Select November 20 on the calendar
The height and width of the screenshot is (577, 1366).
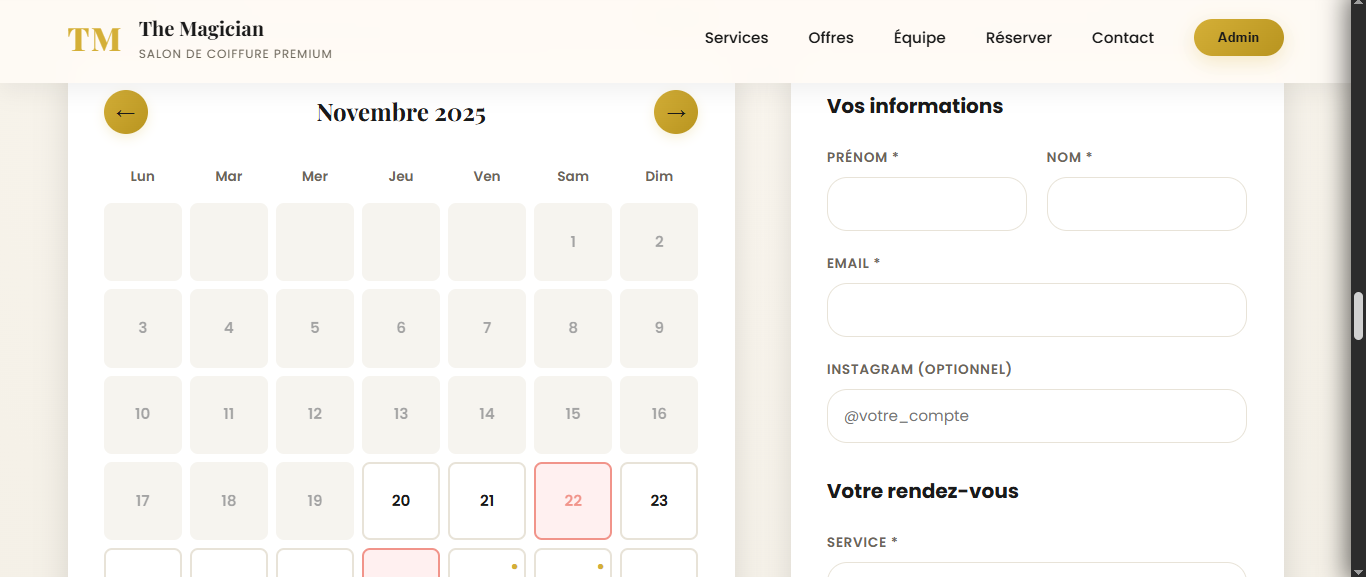400,501
